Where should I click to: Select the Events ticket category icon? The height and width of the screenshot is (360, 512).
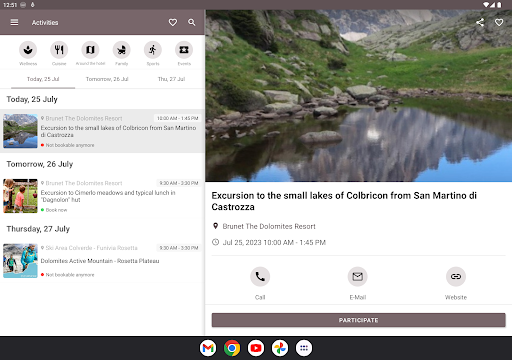(184, 50)
